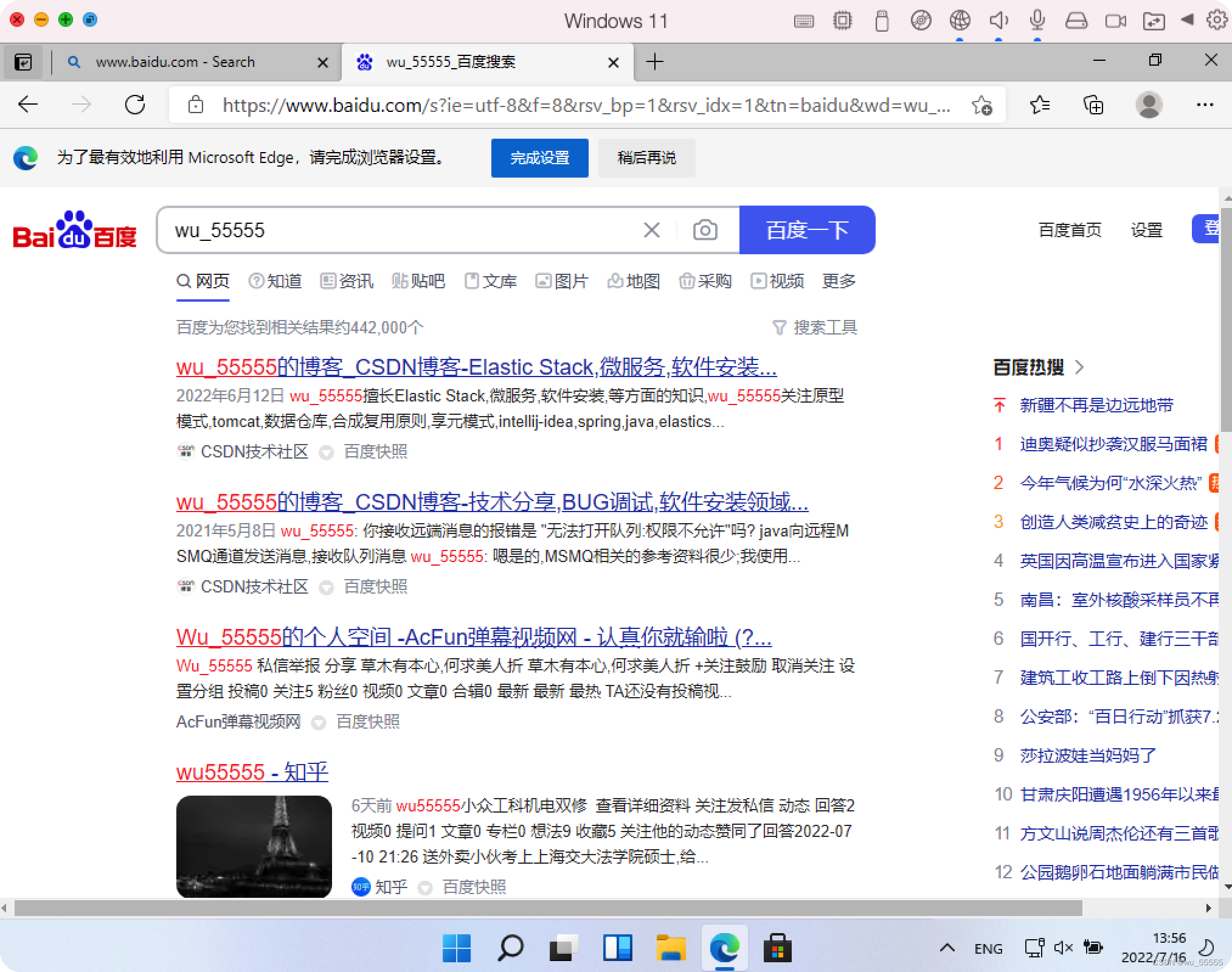Refresh the page in Edge

coord(135,105)
